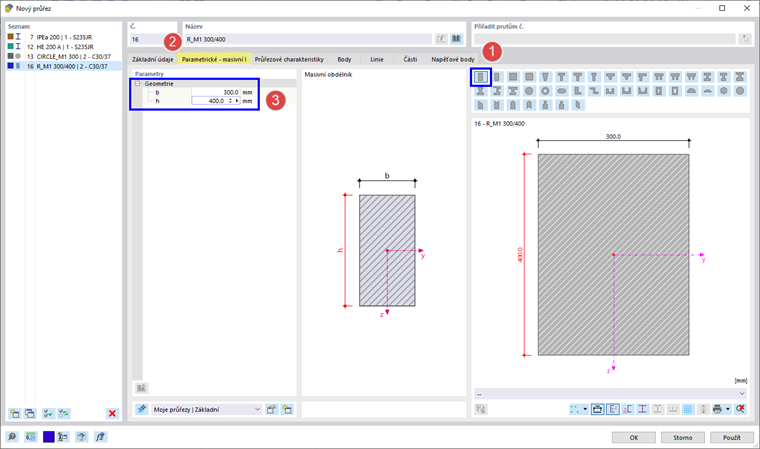
Task: Add to my cross-sections icon beside dropdown
Action: [271, 409]
